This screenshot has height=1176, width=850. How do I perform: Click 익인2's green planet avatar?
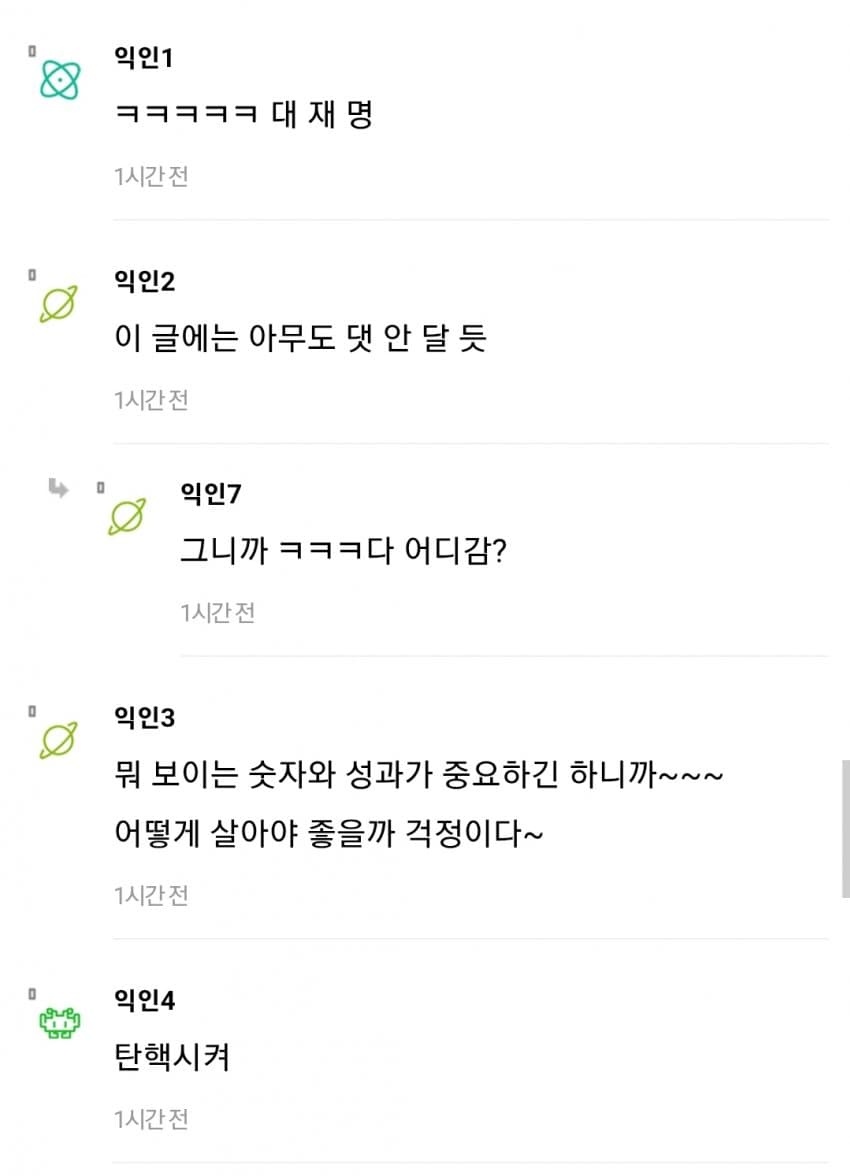[x=58, y=304]
